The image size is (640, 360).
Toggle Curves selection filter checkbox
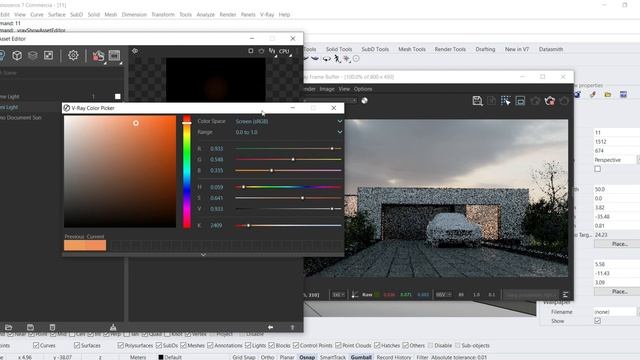(36, 345)
